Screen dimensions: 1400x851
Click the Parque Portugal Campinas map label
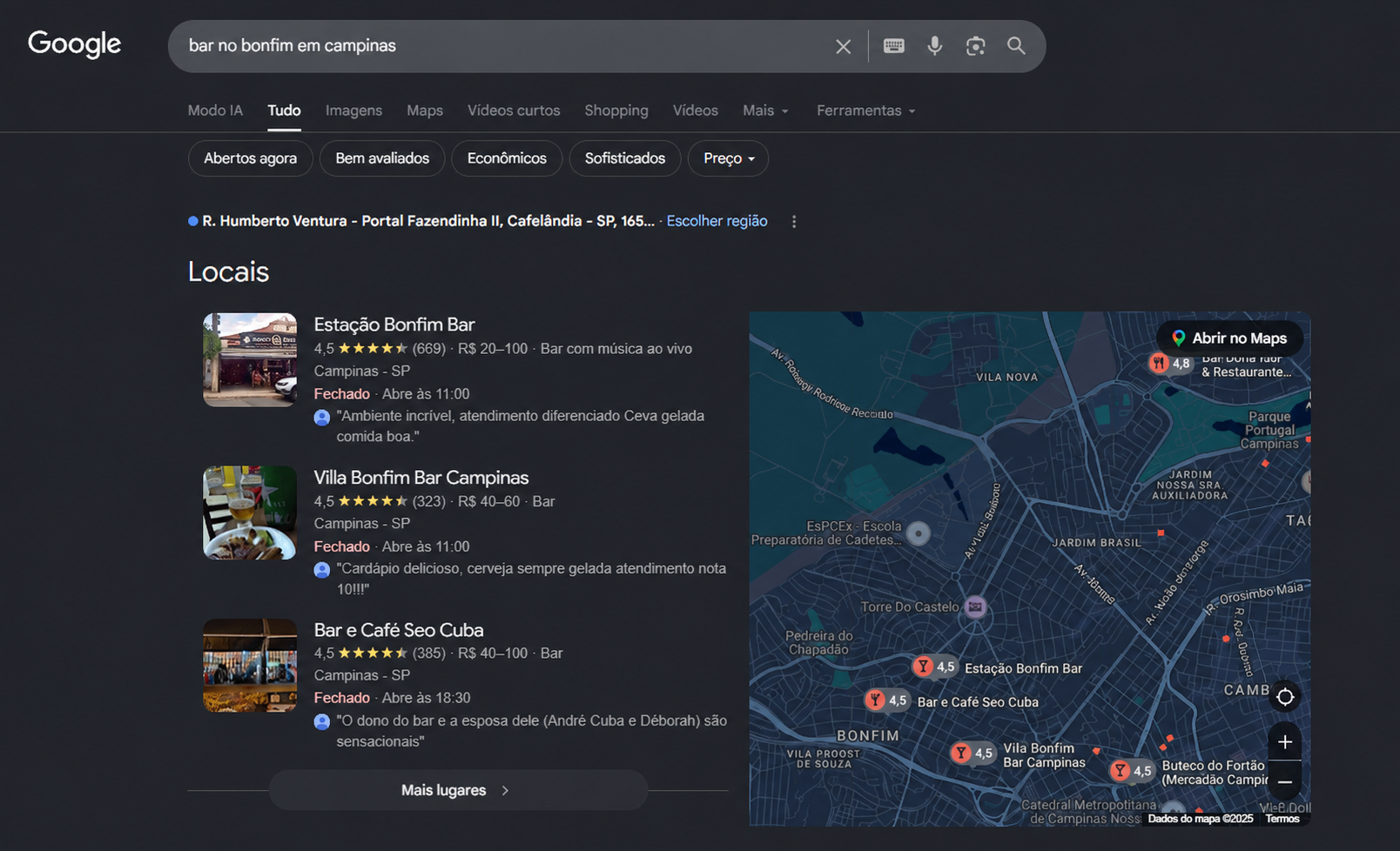(x=1270, y=430)
